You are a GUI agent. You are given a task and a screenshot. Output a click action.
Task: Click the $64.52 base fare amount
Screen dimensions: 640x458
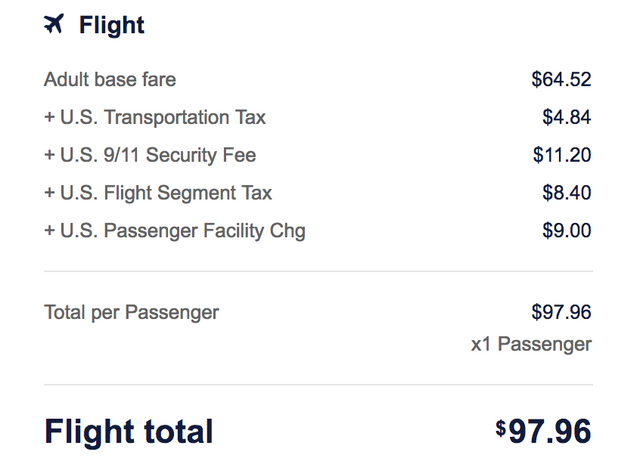(x=561, y=79)
